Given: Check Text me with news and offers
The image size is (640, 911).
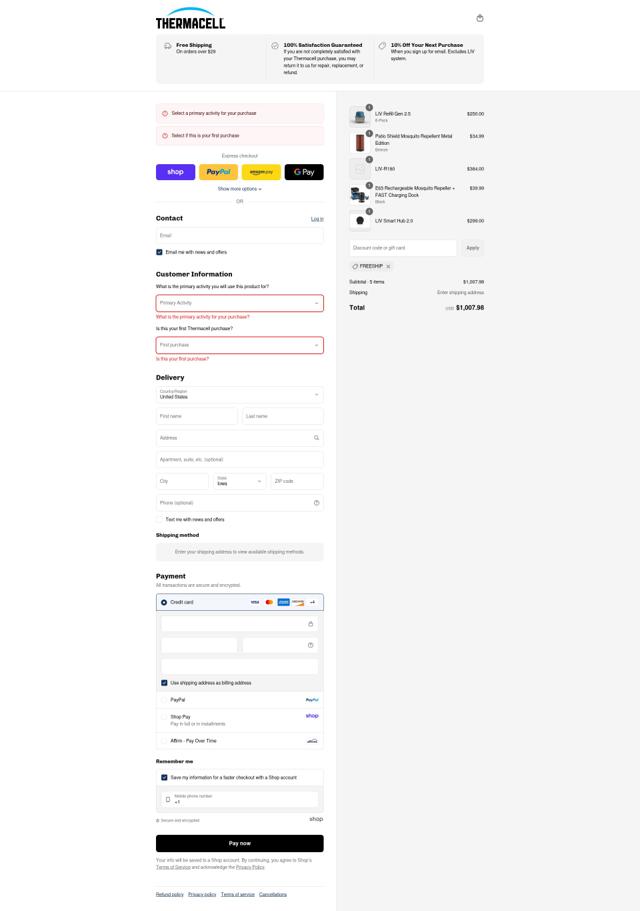Looking at the screenshot, I should [159, 519].
